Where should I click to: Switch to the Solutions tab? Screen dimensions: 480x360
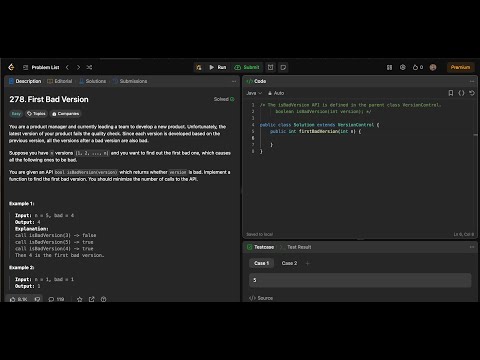[93, 81]
